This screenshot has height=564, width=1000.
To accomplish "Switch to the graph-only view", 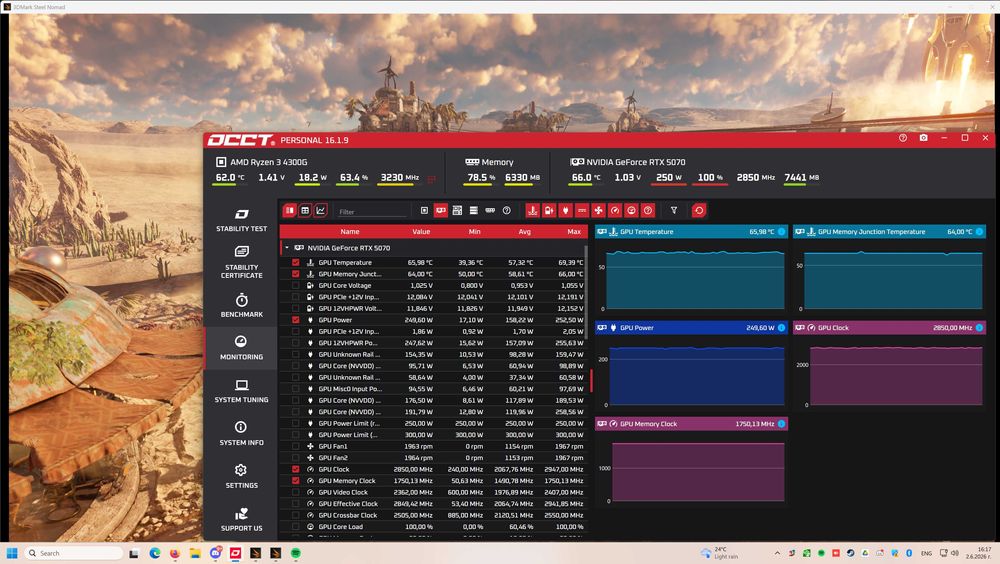I will point(320,211).
